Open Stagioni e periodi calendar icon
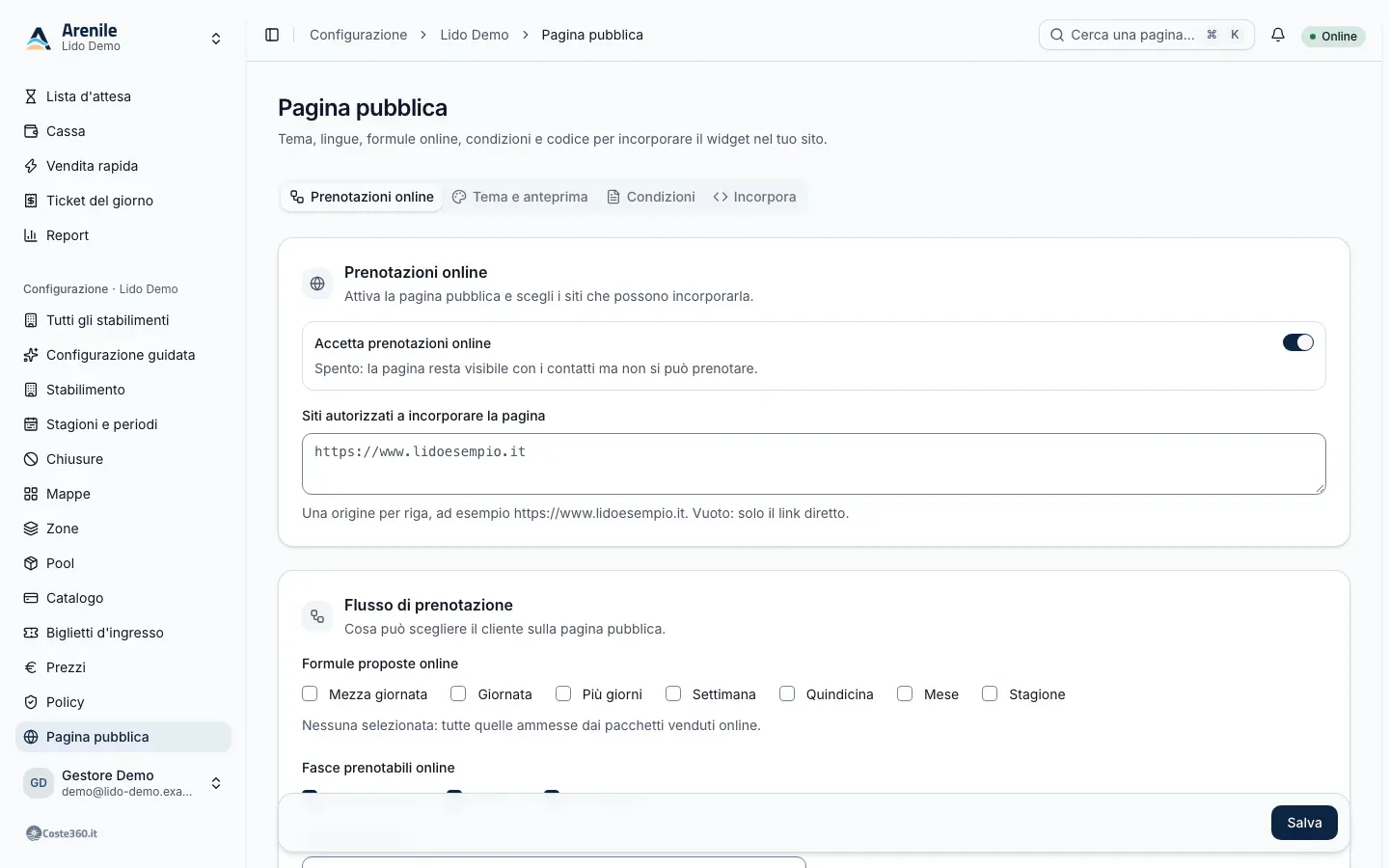1389x868 pixels. pyautogui.click(x=31, y=424)
